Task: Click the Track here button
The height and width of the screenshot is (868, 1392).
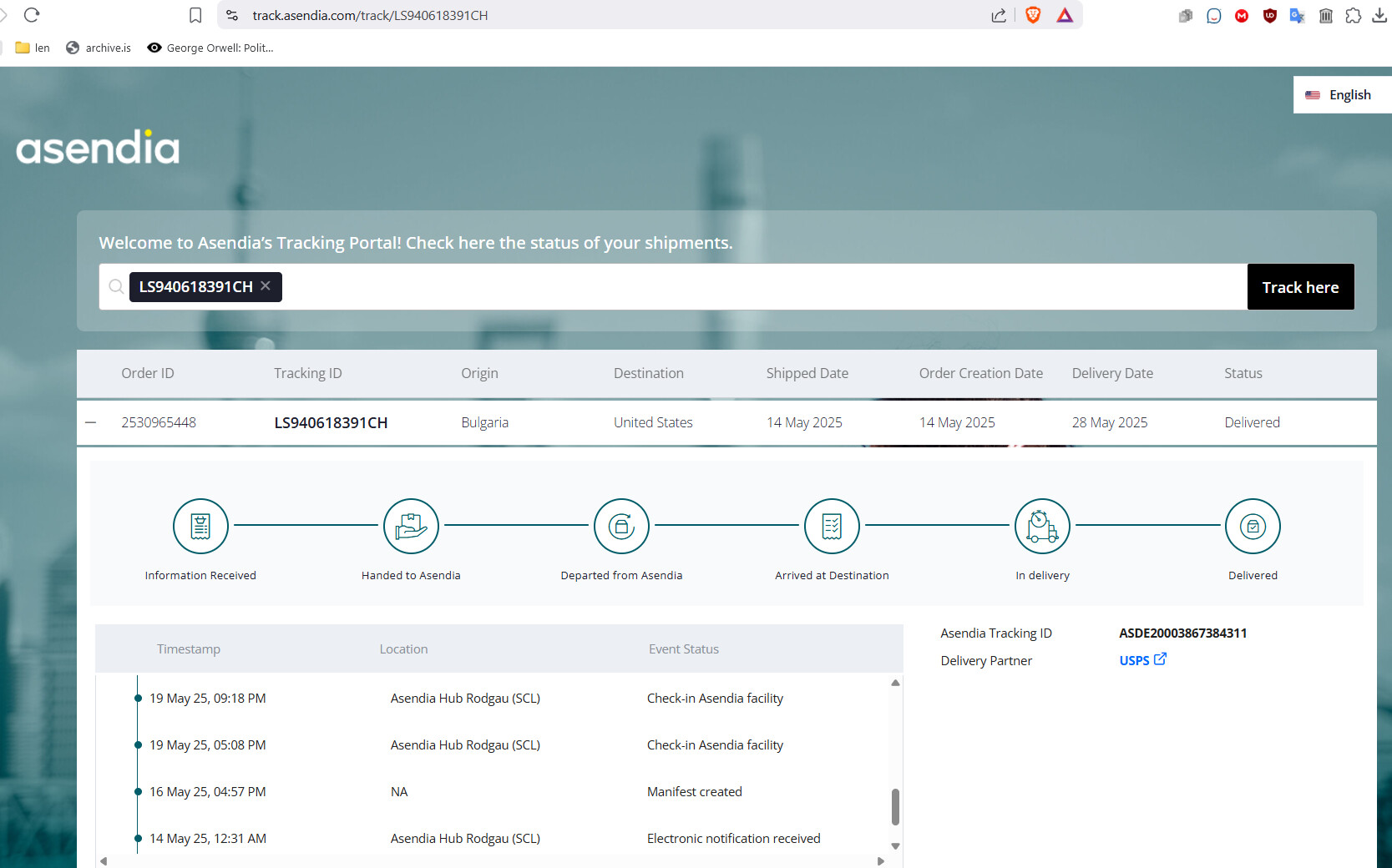Action: 1300,286
